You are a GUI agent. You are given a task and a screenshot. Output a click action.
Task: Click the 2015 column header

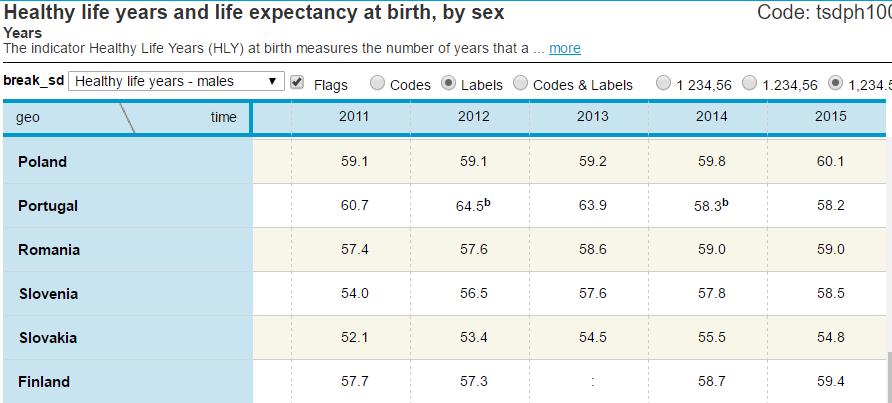[x=831, y=117]
